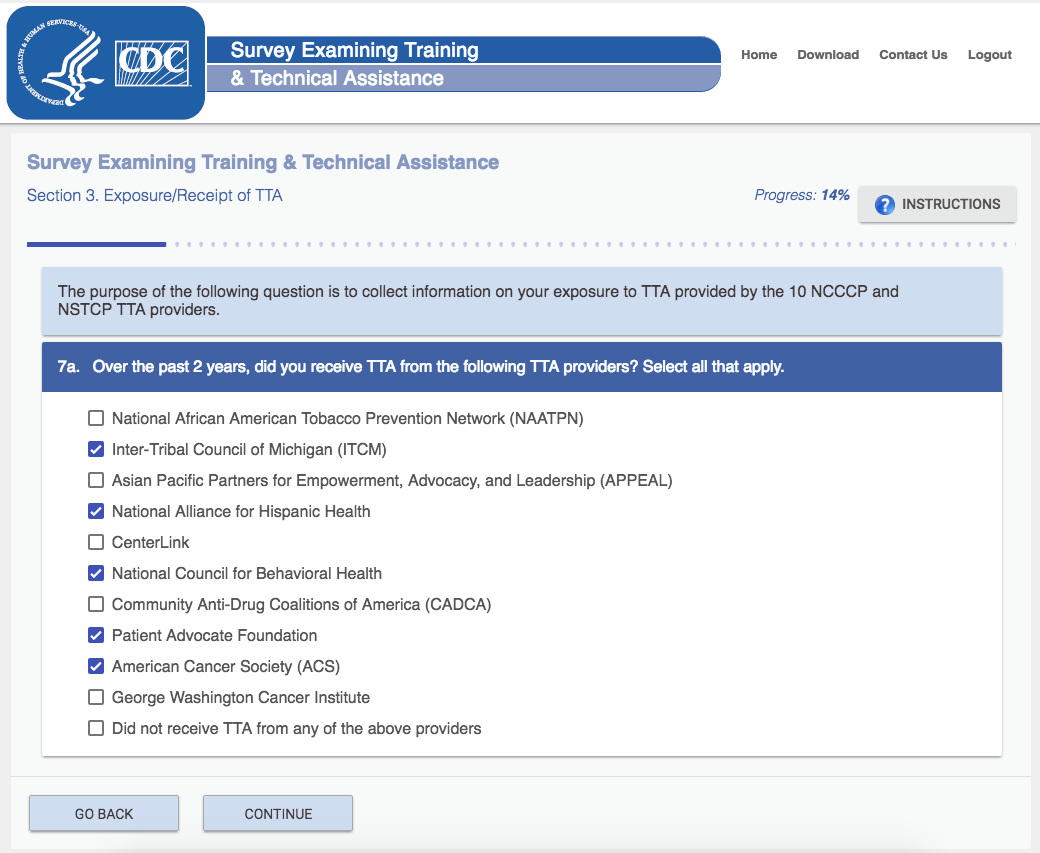Select the APPEAL provider checkbox
This screenshot has height=853, width=1040.
(96, 480)
